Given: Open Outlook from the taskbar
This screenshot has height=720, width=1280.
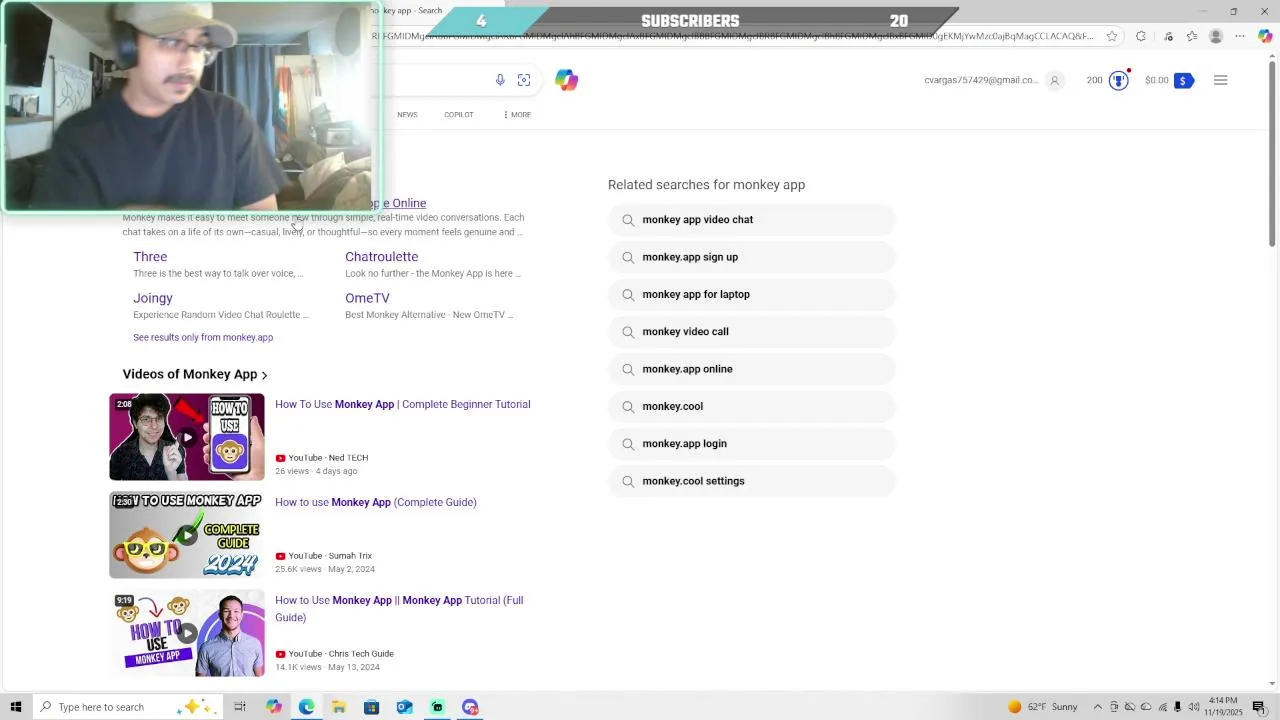Looking at the screenshot, I should click(404, 707).
